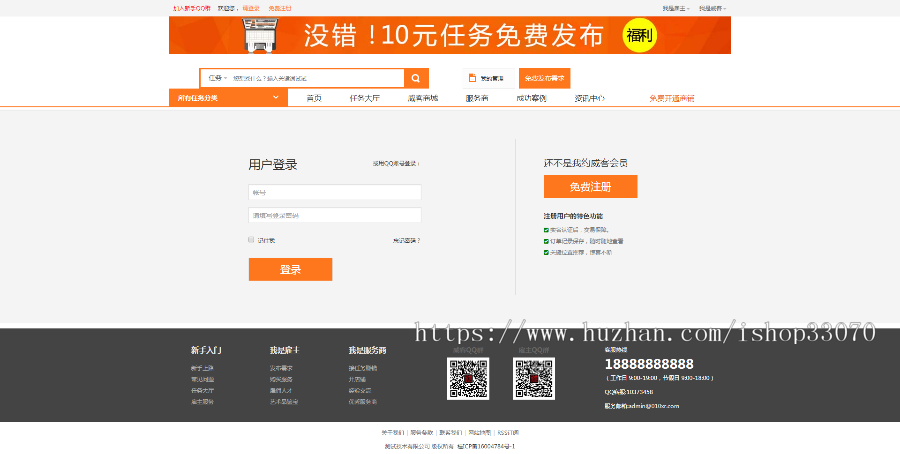Click the orange 免费发布需求 button
This screenshot has height=454, width=900.
(545, 78)
